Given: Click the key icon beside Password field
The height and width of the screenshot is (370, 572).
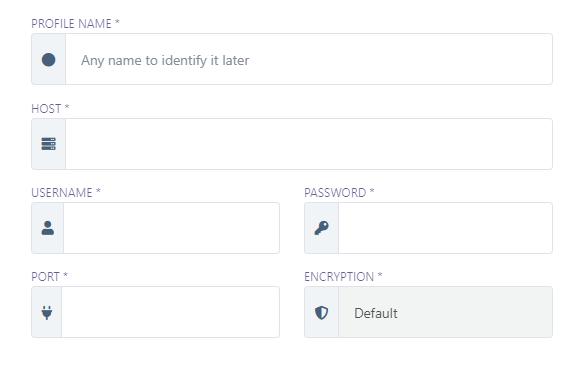Looking at the screenshot, I should (321, 228).
